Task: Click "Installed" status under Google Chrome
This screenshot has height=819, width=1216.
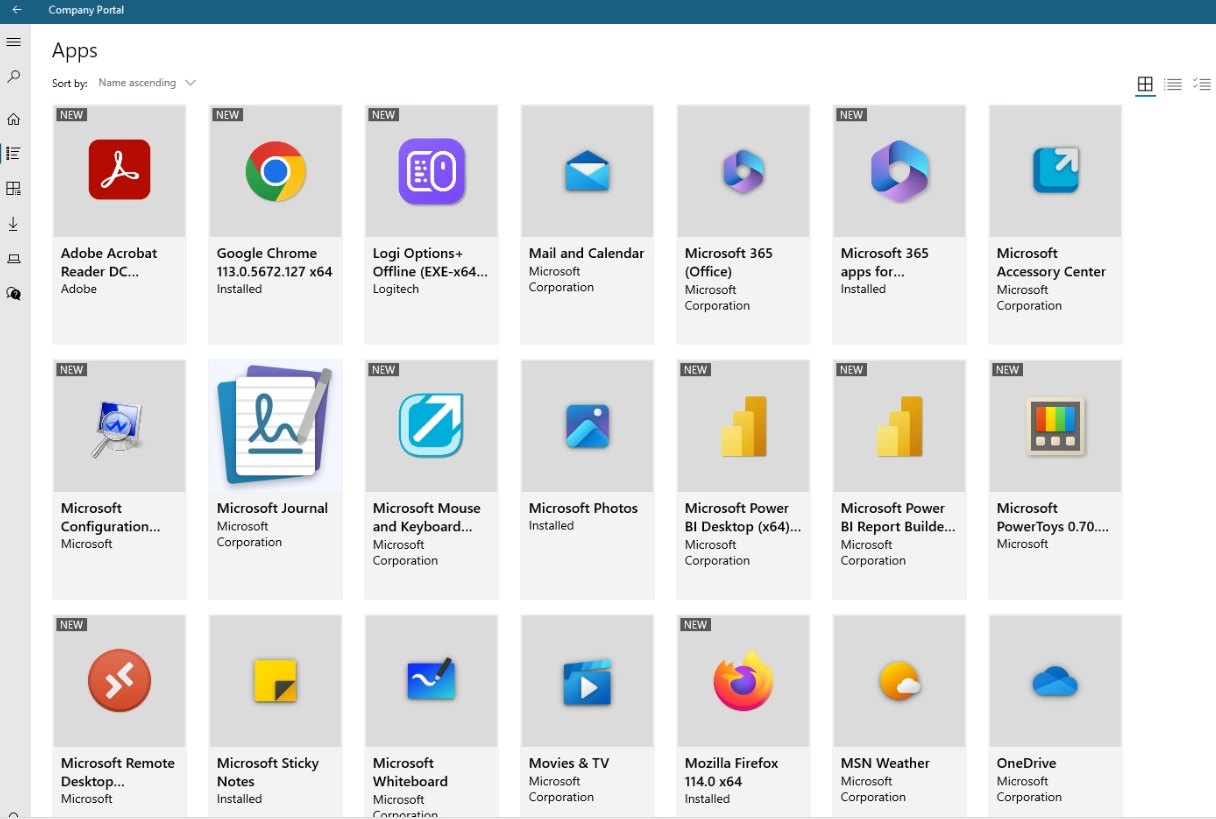Action: point(239,289)
